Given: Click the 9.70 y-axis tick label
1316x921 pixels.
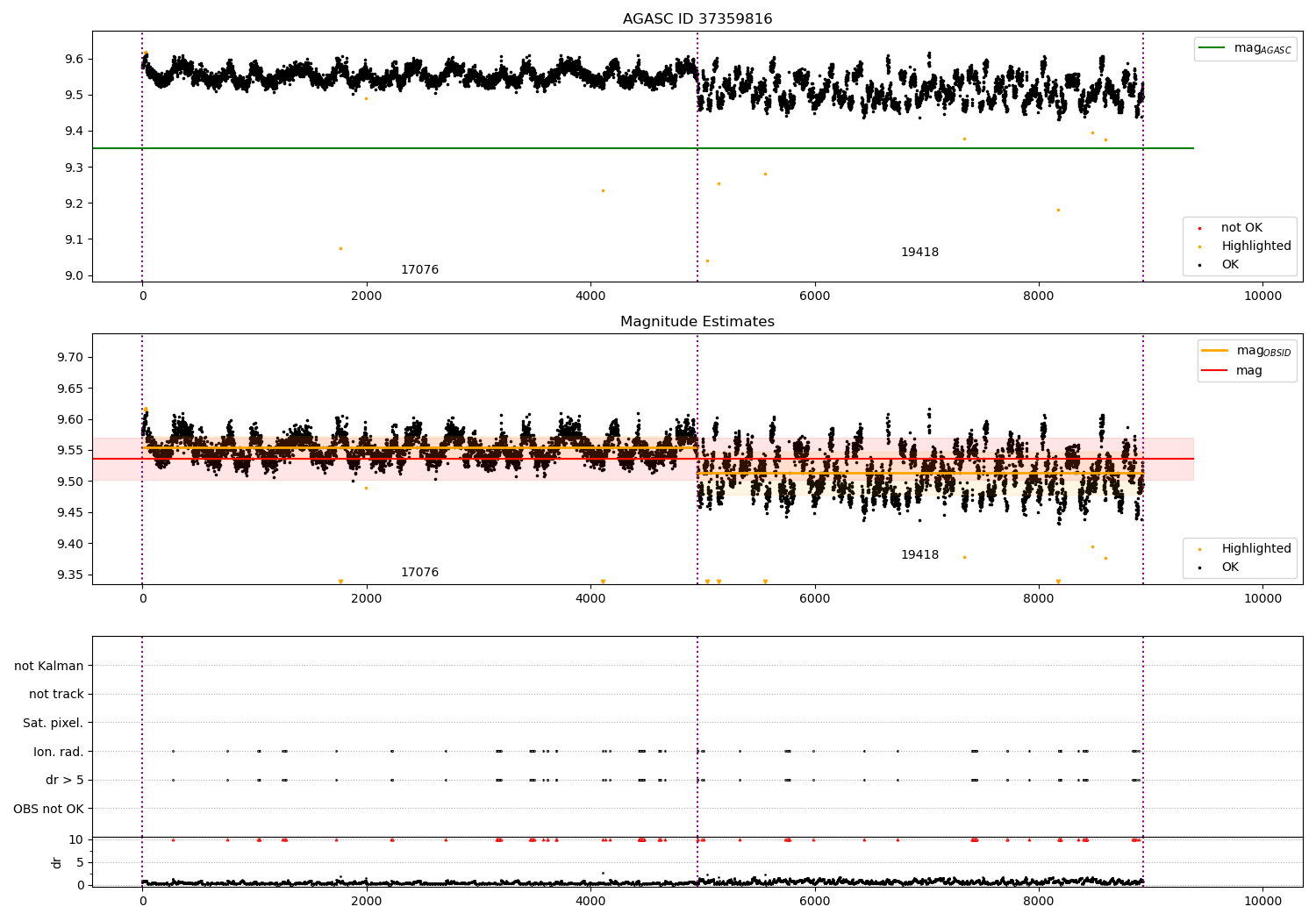Looking at the screenshot, I should (69, 357).
